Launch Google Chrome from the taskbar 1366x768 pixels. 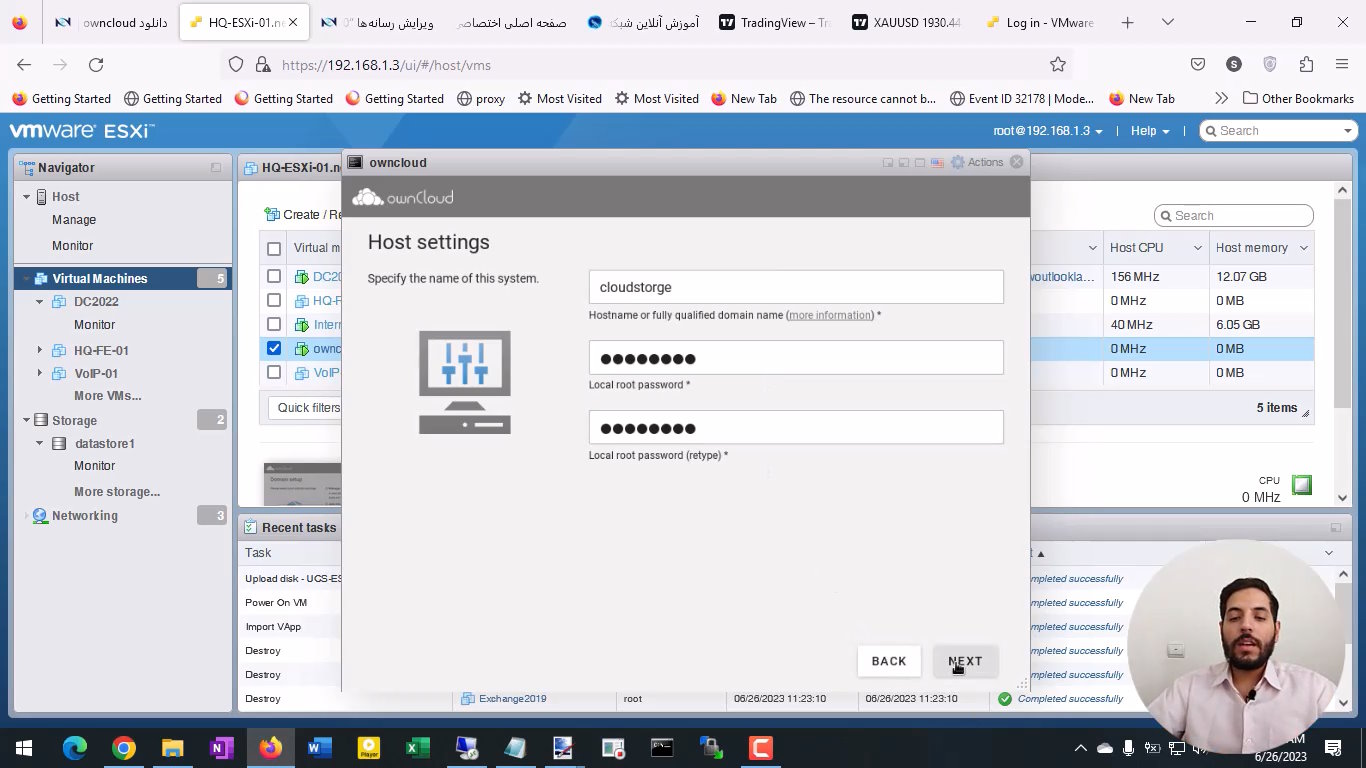coord(124,748)
